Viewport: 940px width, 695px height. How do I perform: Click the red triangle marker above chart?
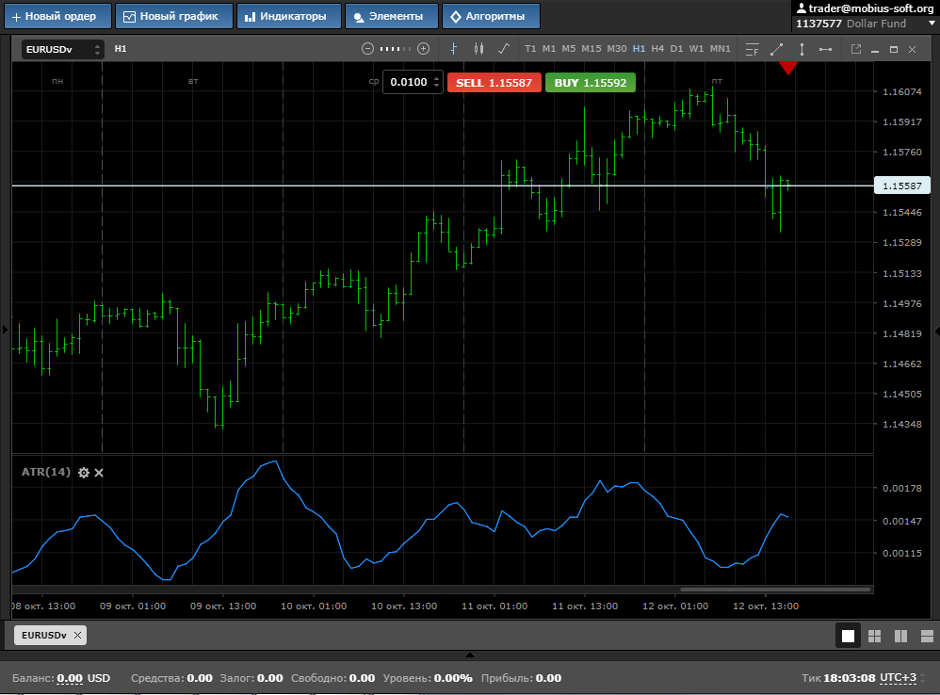pyautogui.click(x=788, y=68)
